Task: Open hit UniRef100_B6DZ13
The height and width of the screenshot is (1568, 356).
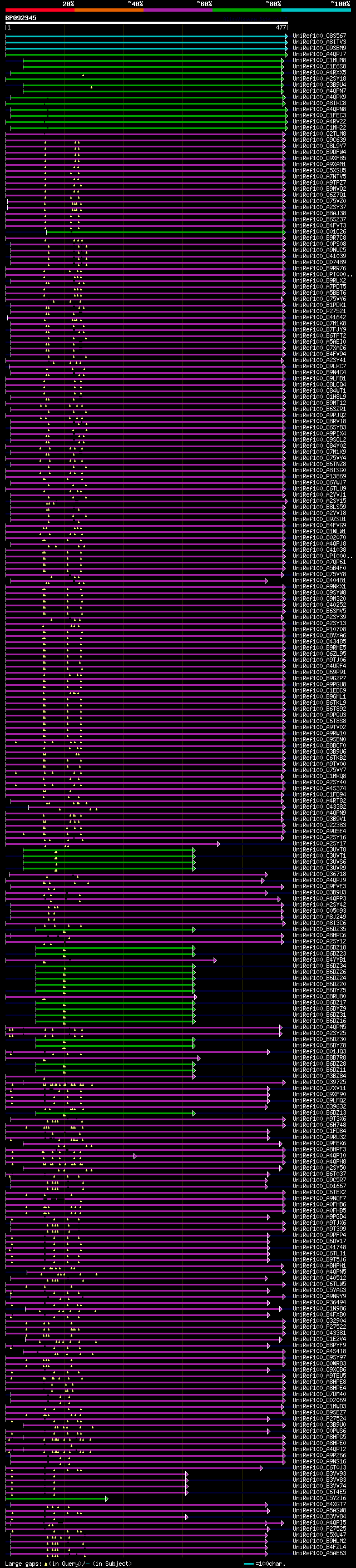Action: [x=319, y=1112]
